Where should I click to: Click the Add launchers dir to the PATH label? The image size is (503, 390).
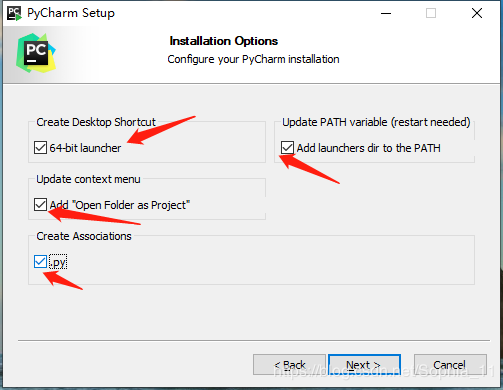pyautogui.click(x=368, y=148)
